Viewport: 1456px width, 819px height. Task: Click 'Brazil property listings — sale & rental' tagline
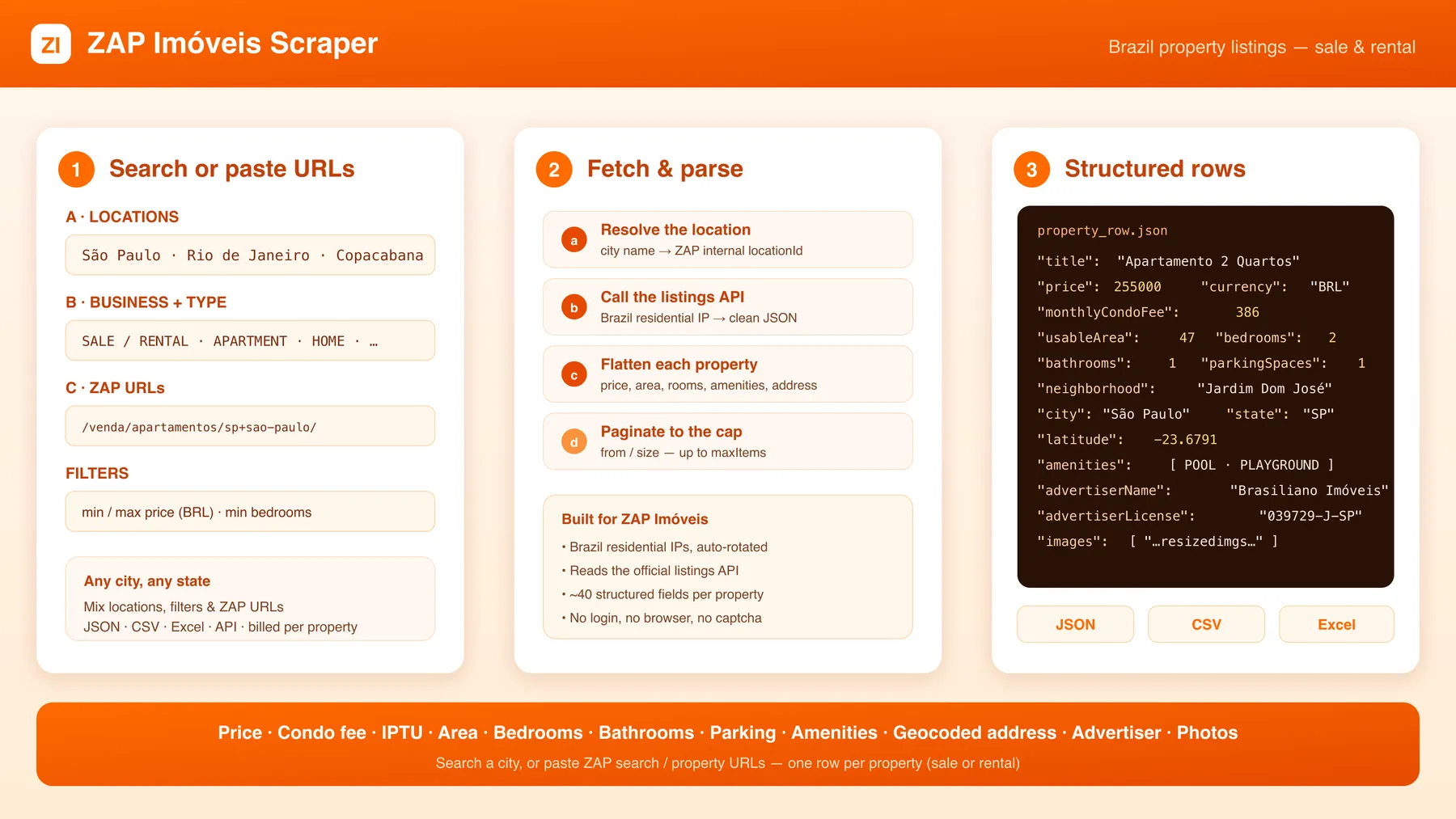pyautogui.click(x=1262, y=47)
